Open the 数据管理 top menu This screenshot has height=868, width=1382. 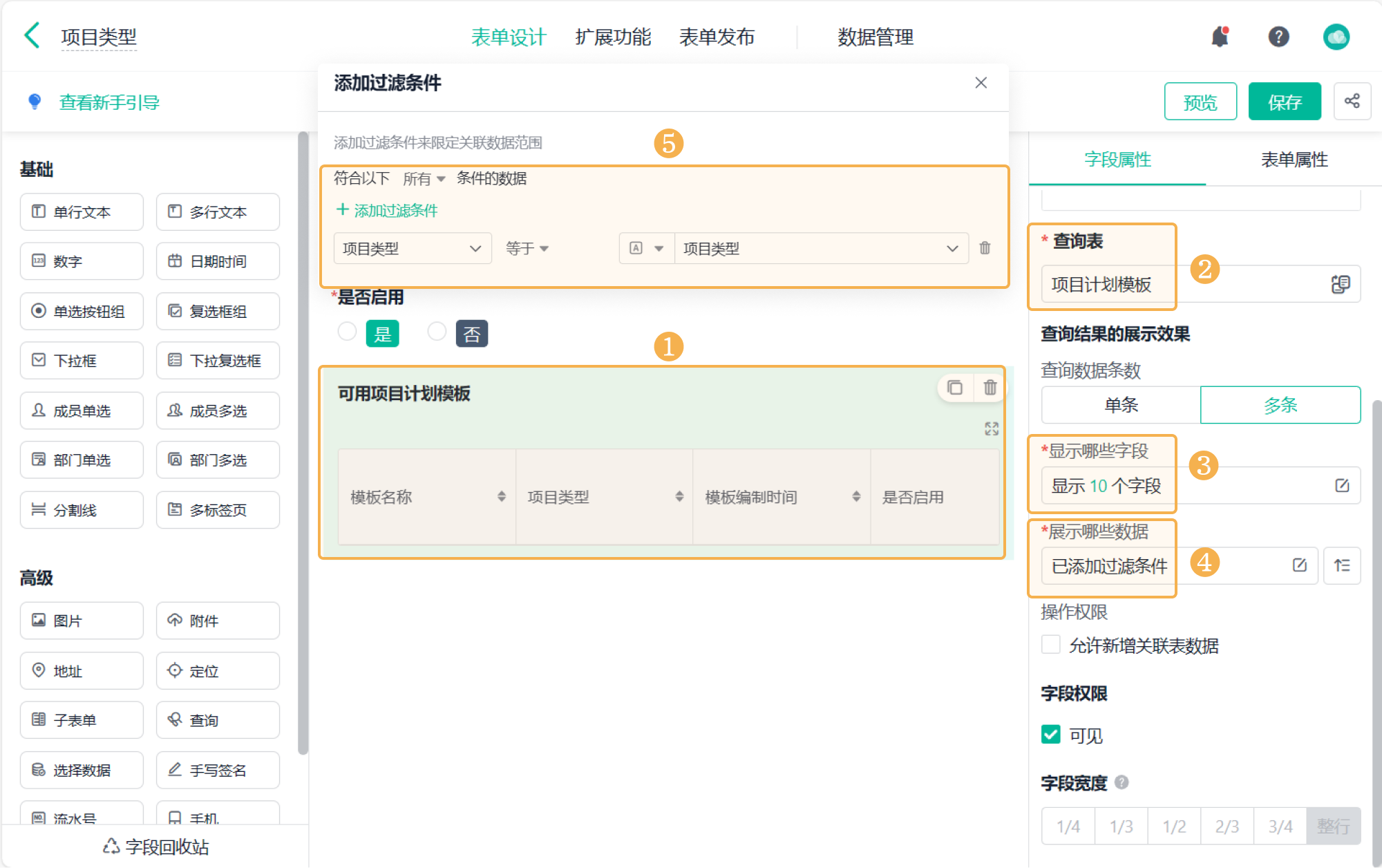click(875, 37)
